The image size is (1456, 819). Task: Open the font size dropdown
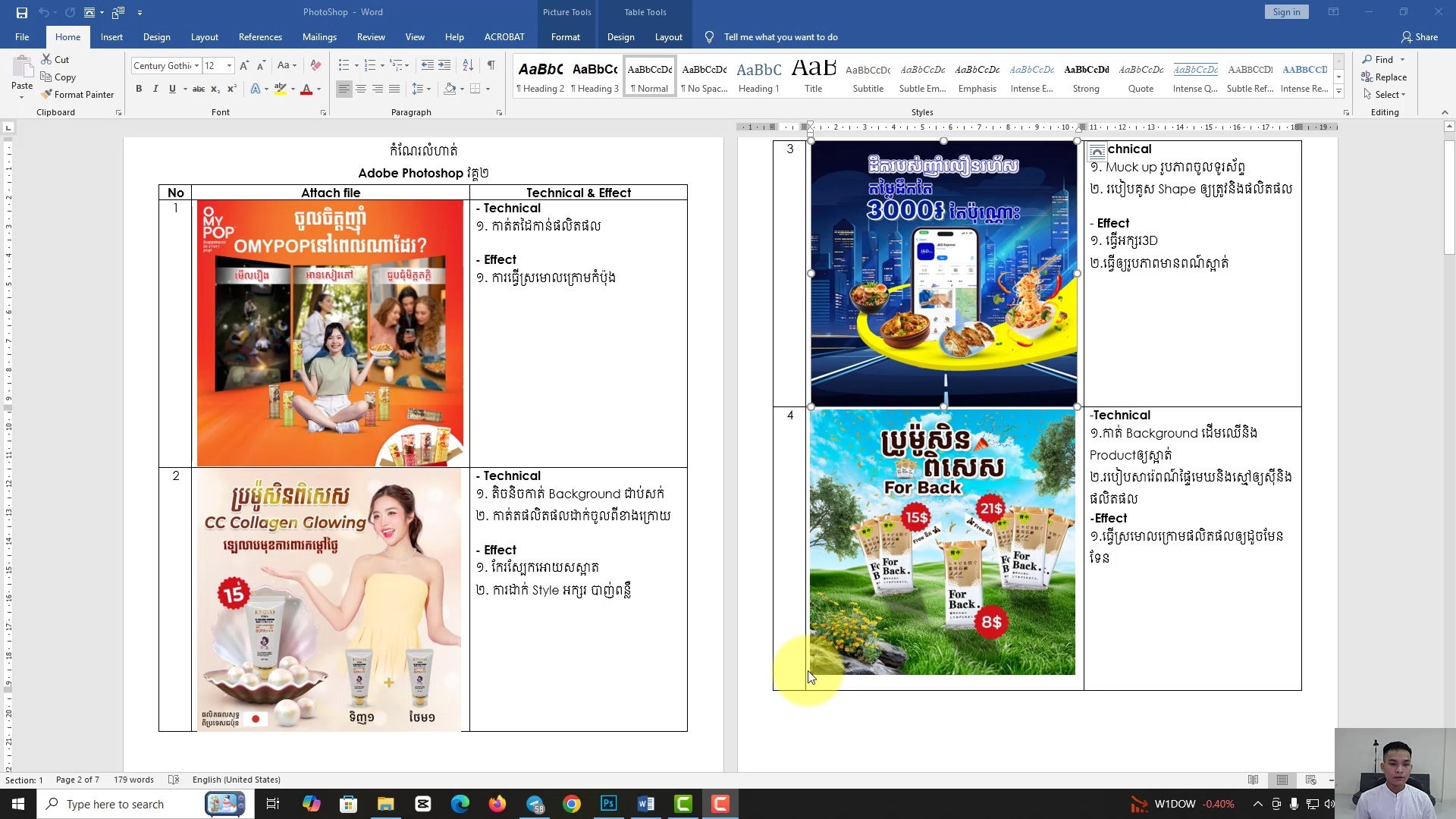point(229,66)
